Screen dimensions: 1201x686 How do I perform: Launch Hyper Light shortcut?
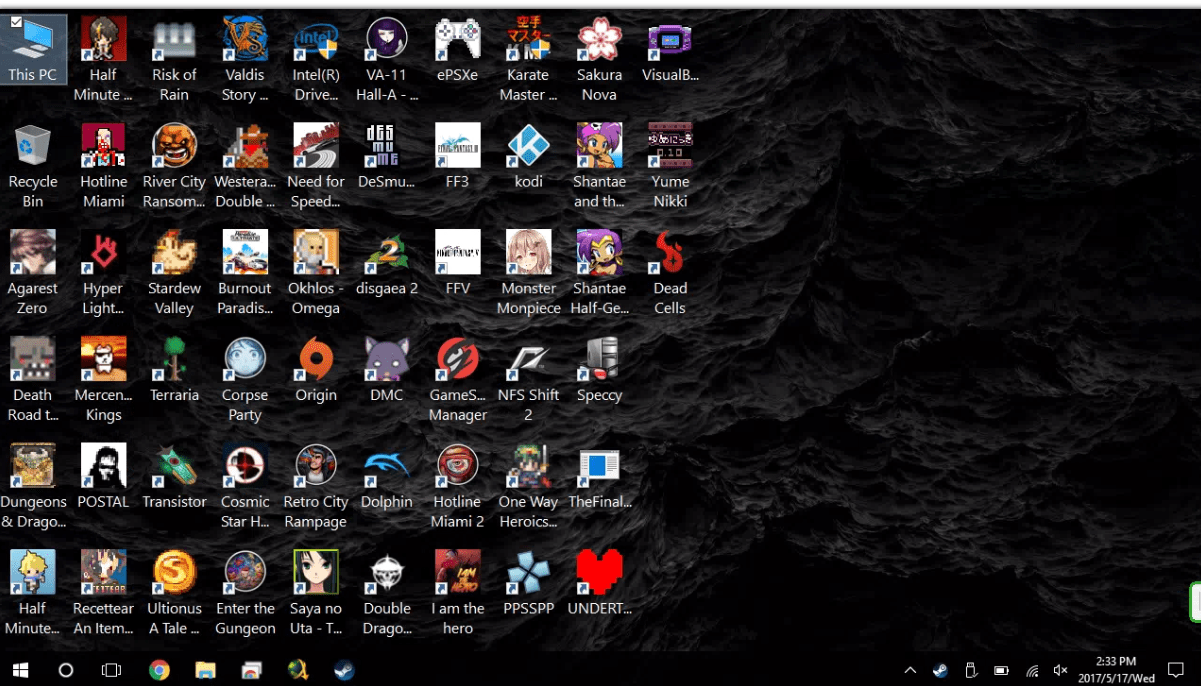[x=103, y=252]
